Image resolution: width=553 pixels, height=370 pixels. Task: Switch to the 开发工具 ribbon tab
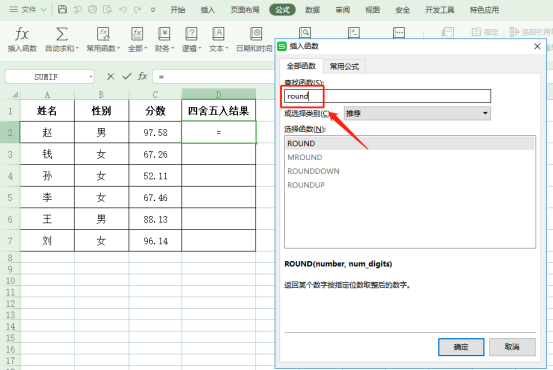[440, 10]
